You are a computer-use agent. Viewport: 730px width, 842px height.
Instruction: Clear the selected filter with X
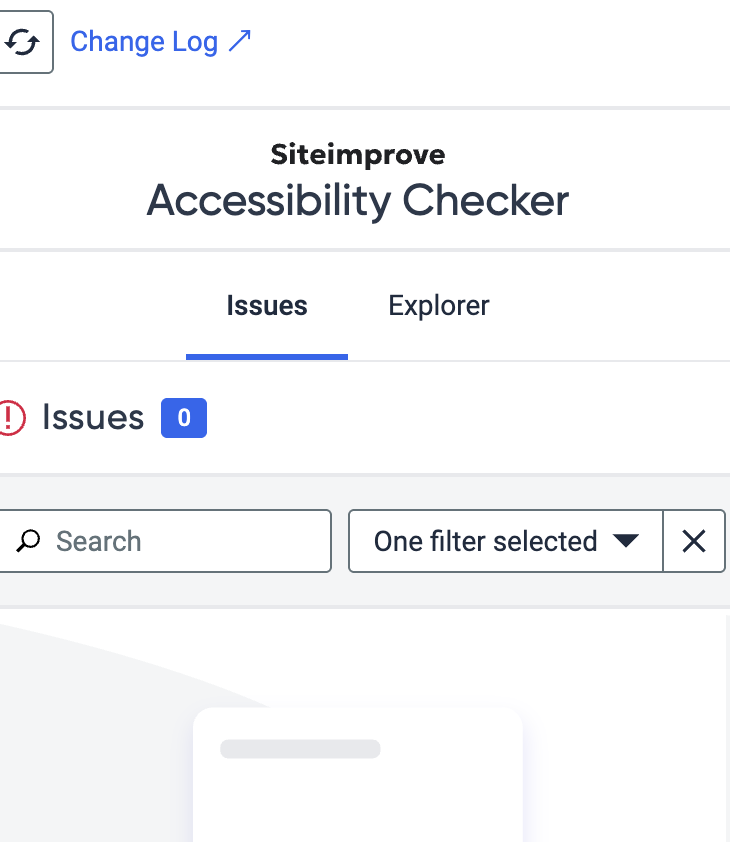point(694,541)
